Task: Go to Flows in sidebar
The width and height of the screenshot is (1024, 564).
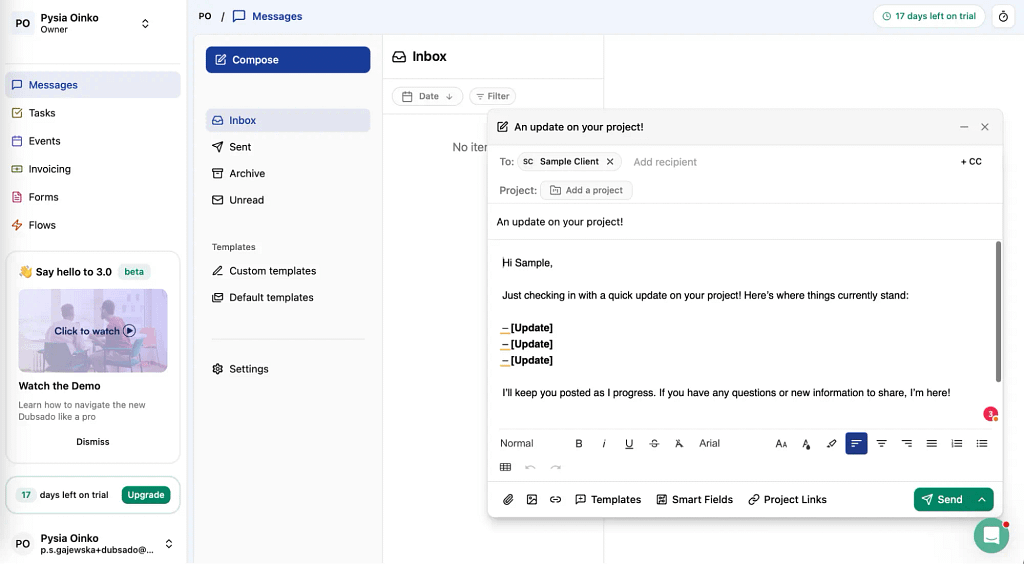Action: point(93,225)
